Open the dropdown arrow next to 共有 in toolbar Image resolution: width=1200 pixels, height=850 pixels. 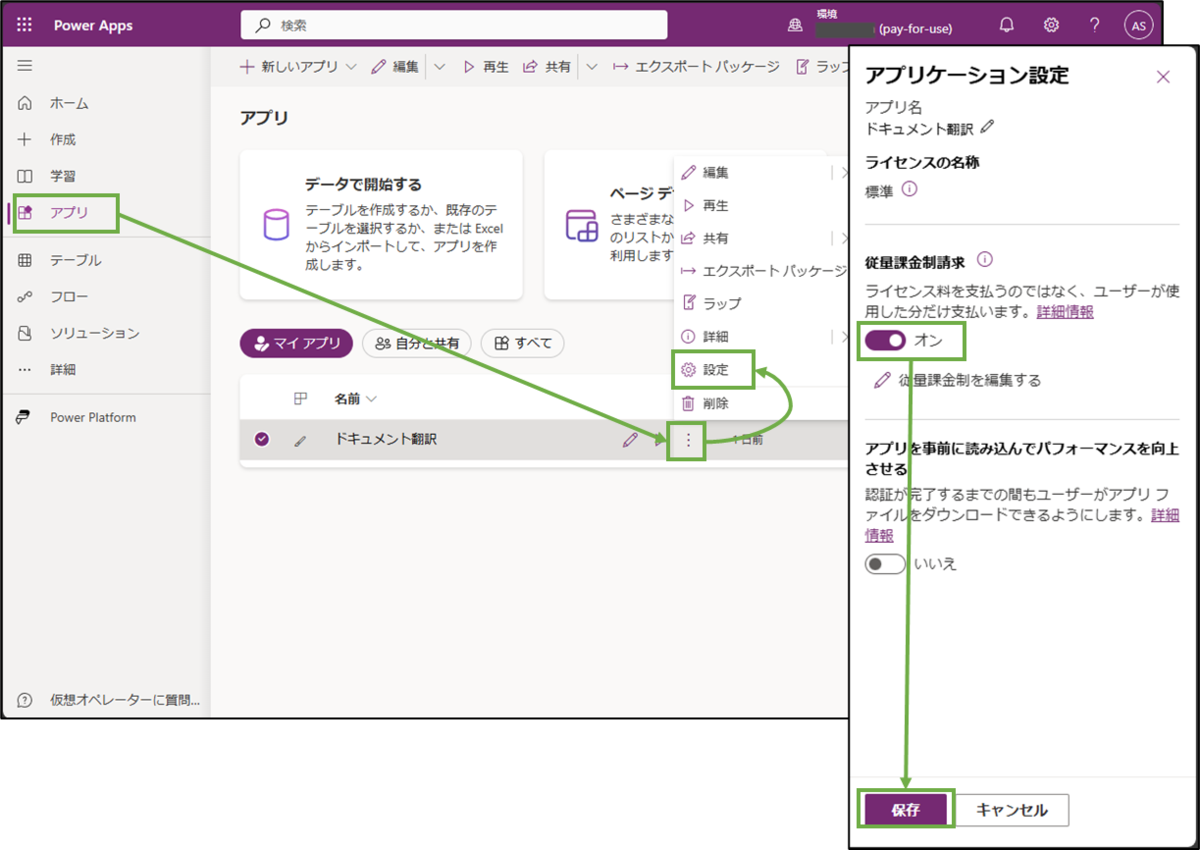click(x=591, y=67)
